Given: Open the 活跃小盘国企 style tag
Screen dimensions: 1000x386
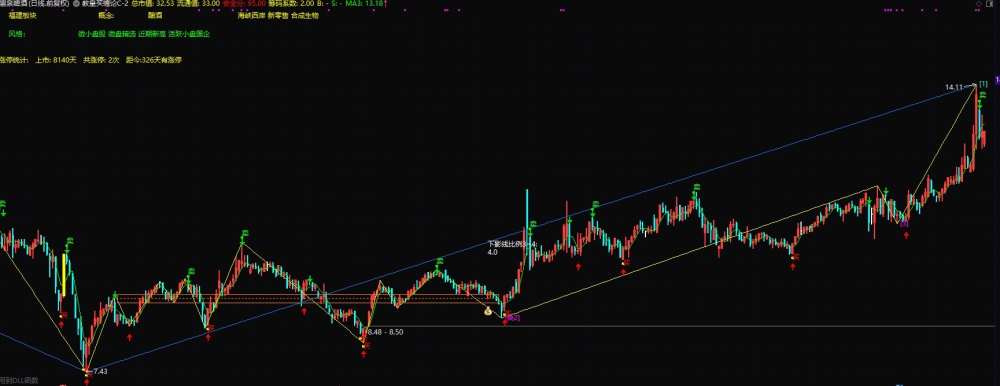Looking at the screenshot, I should [x=189, y=33].
